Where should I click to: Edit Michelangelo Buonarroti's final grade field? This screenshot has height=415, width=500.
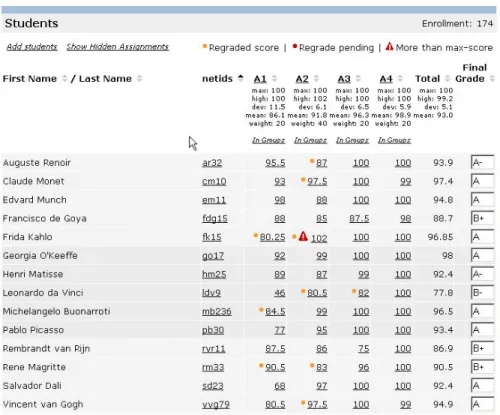(482, 311)
